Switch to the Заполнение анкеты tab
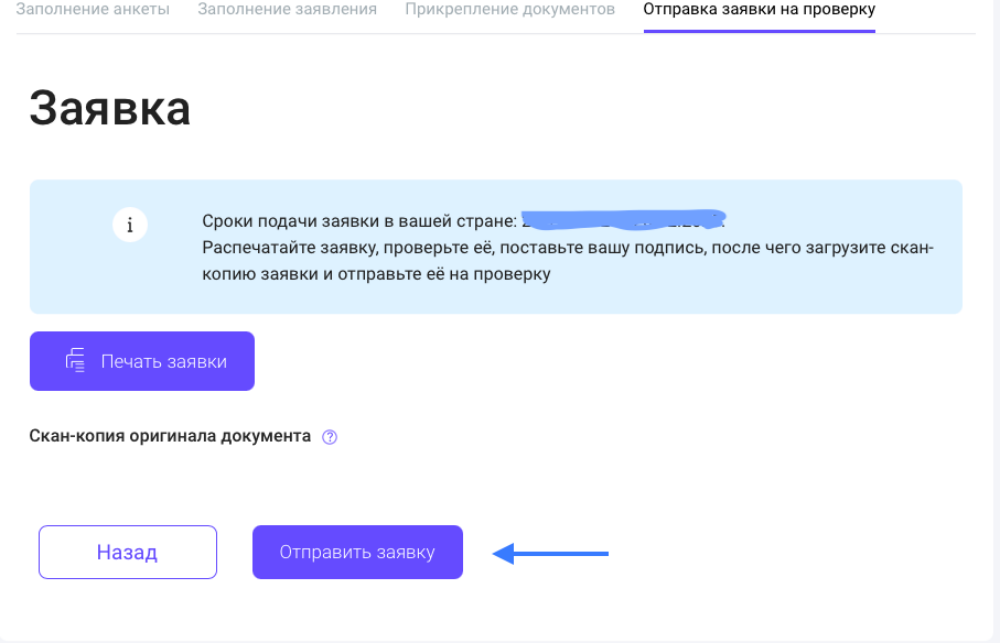The height and width of the screenshot is (643, 1000). (x=93, y=10)
